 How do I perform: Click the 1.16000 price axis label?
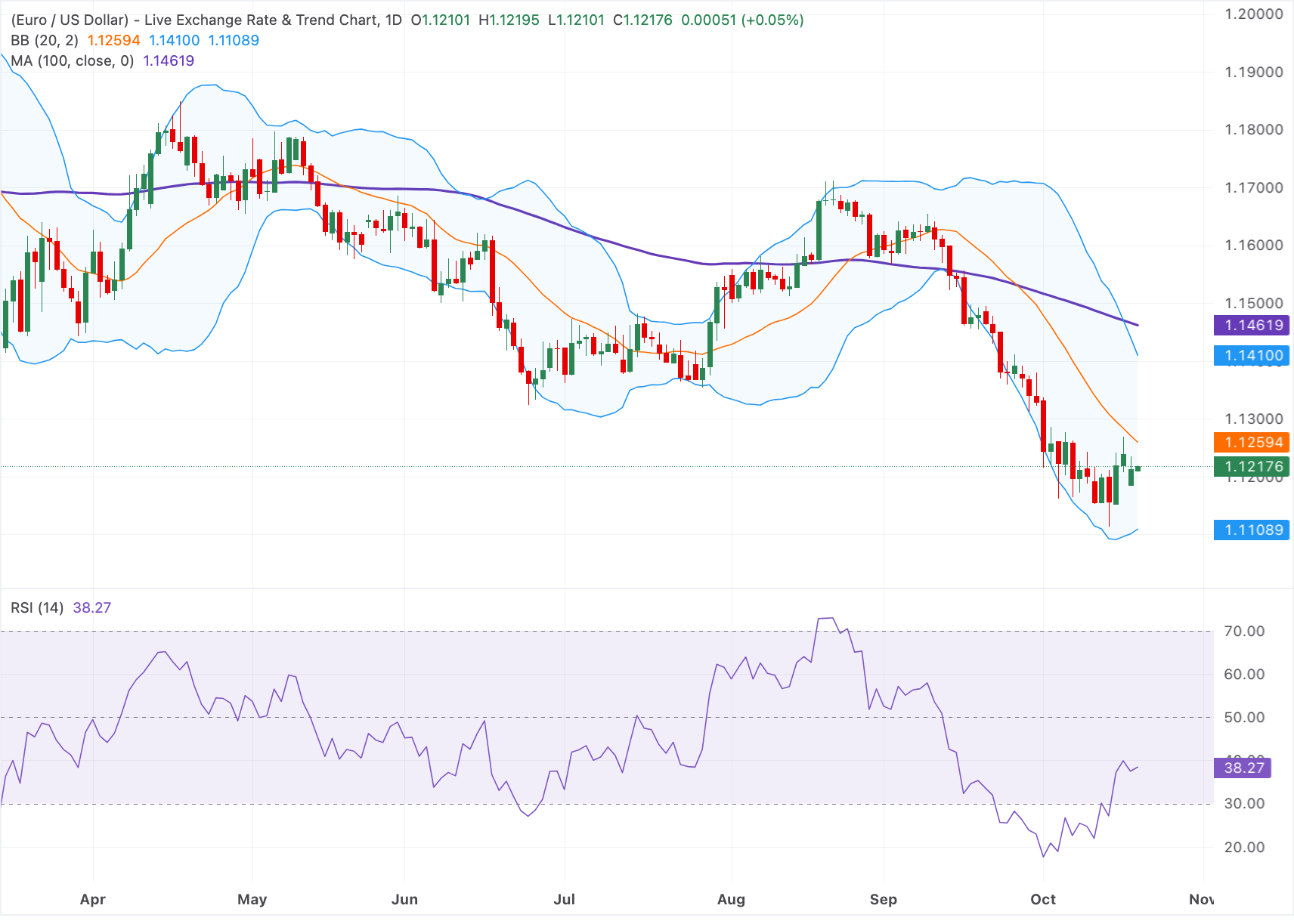pos(1254,245)
